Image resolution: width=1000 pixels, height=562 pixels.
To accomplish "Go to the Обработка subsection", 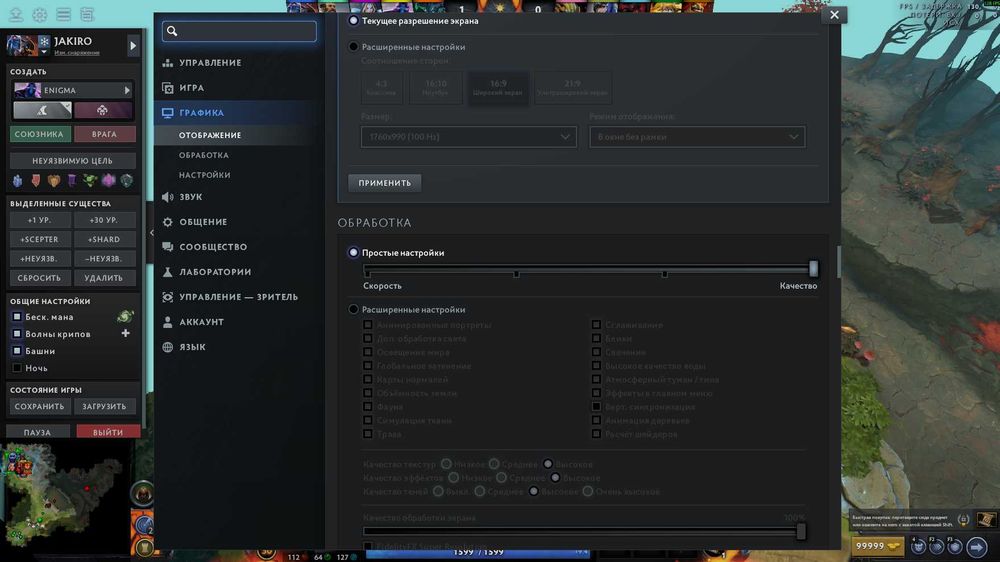I will (203, 155).
